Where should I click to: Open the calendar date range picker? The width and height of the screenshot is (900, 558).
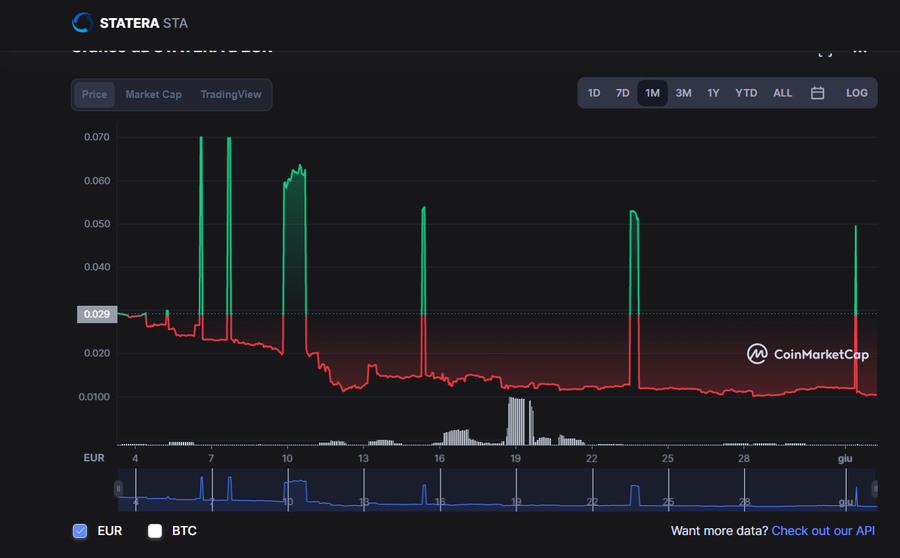pyautogui.click(x=817, y=93)
